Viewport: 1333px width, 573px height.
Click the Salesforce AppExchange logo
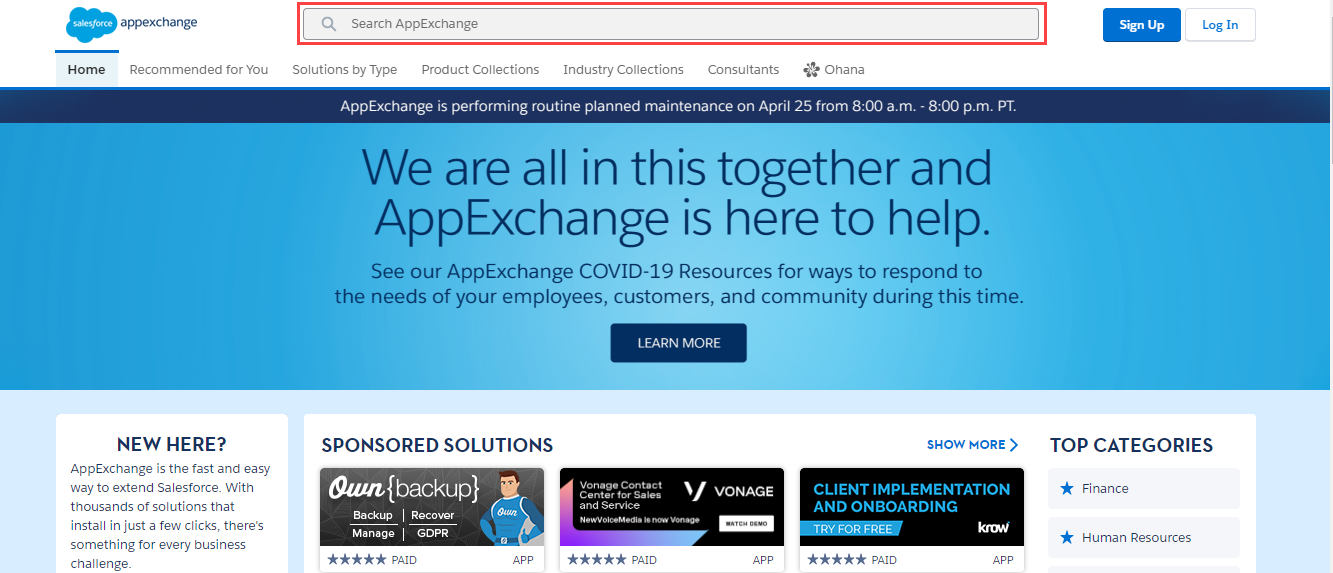tap(132, 24)
